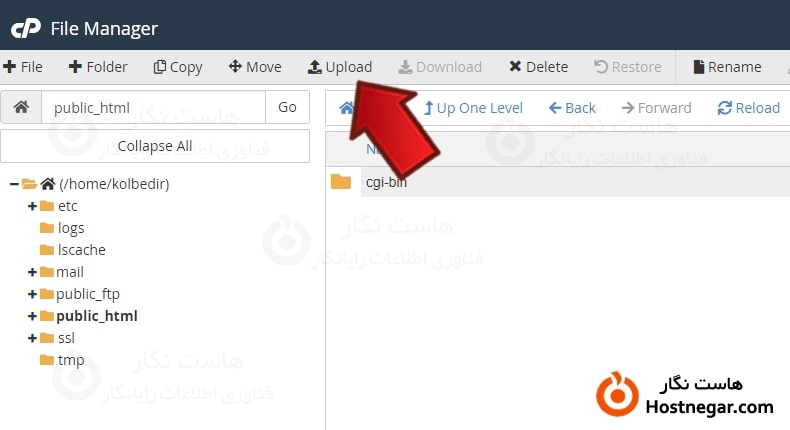Image resolution: width=790 pixels, height=430 pixels.
Task: Go up one level
Action: [x=473, y=108]
